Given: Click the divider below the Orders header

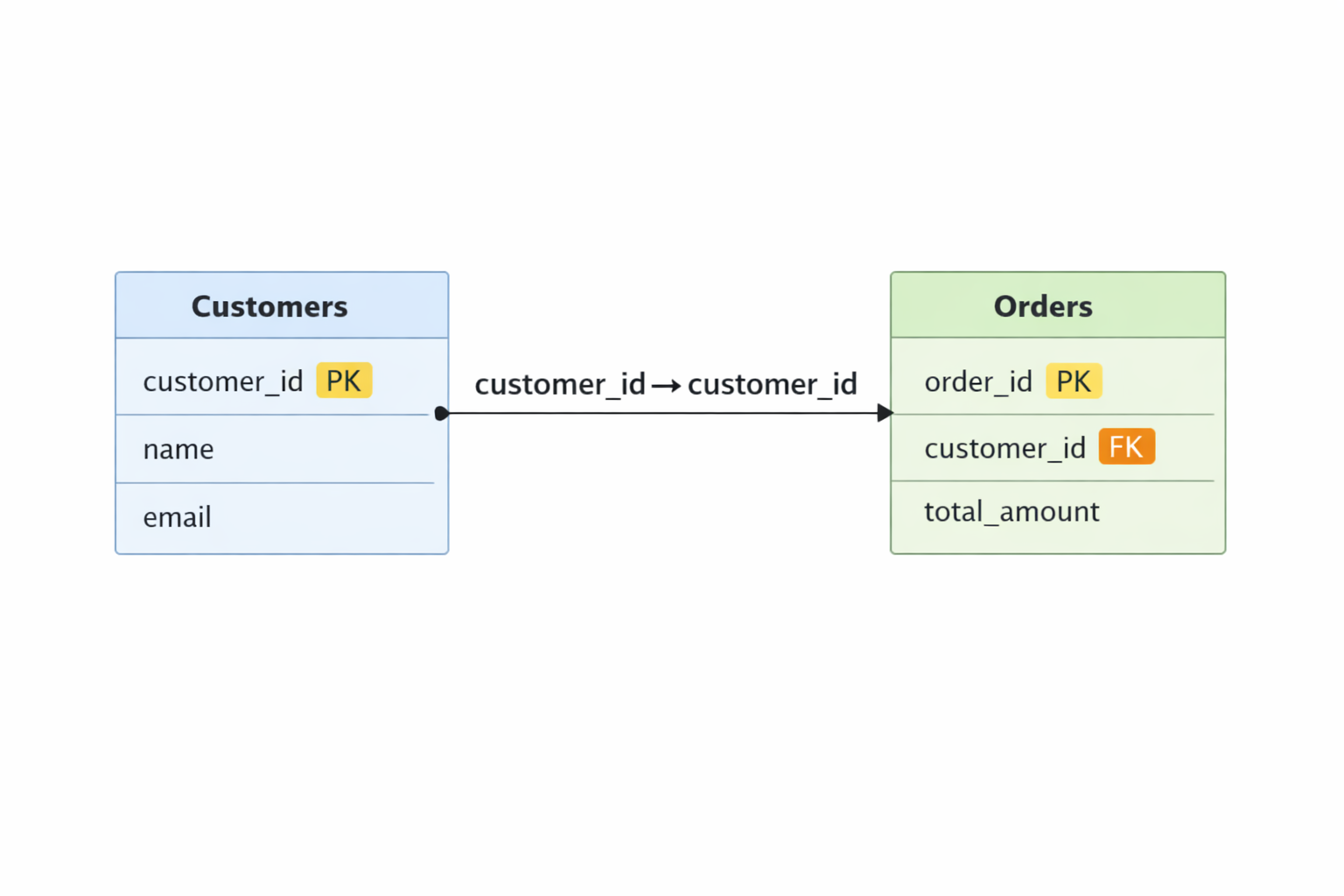Looking at the screenshot, I should [1058, 338].
